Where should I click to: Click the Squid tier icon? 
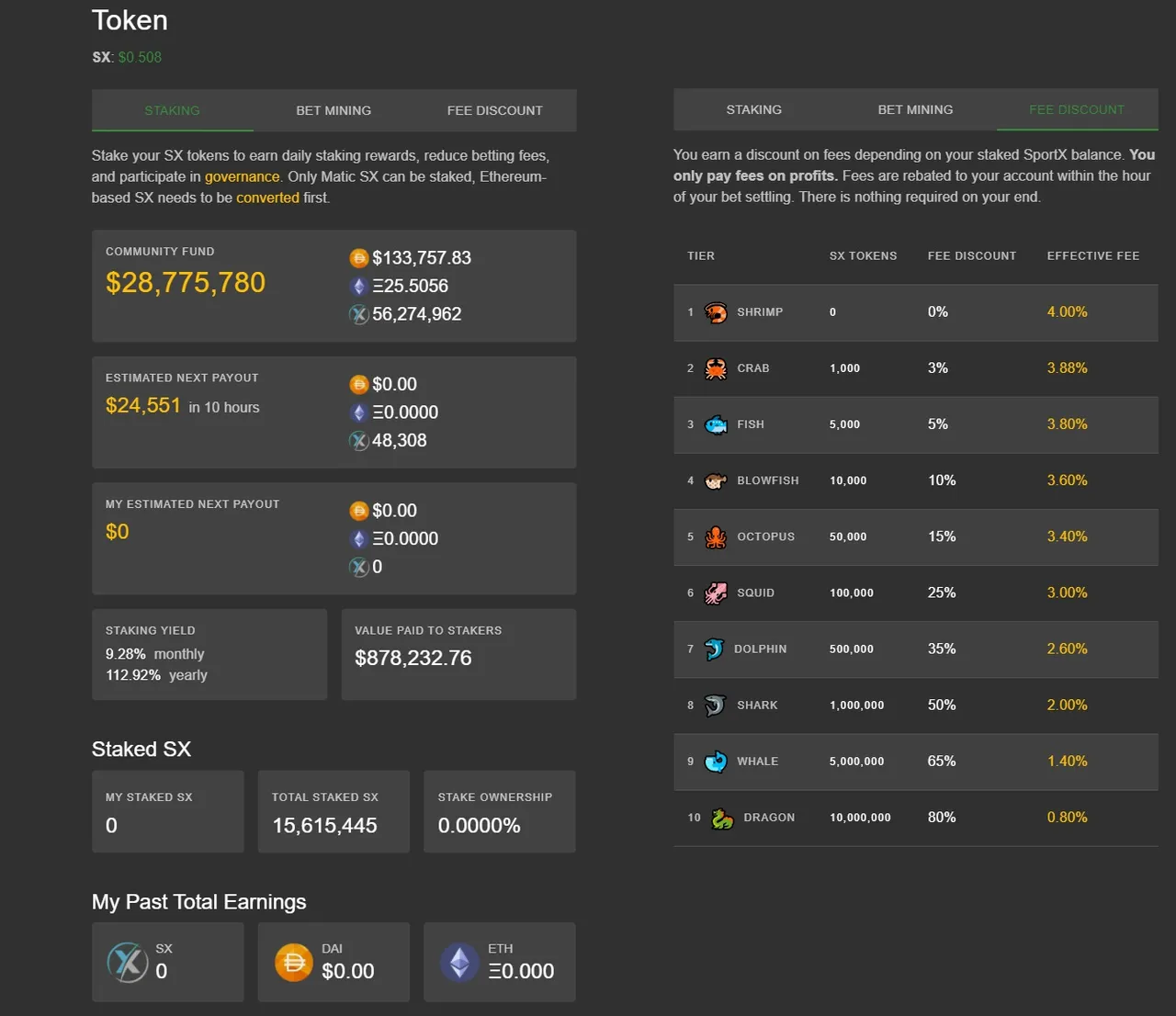(x=716, y=593)
